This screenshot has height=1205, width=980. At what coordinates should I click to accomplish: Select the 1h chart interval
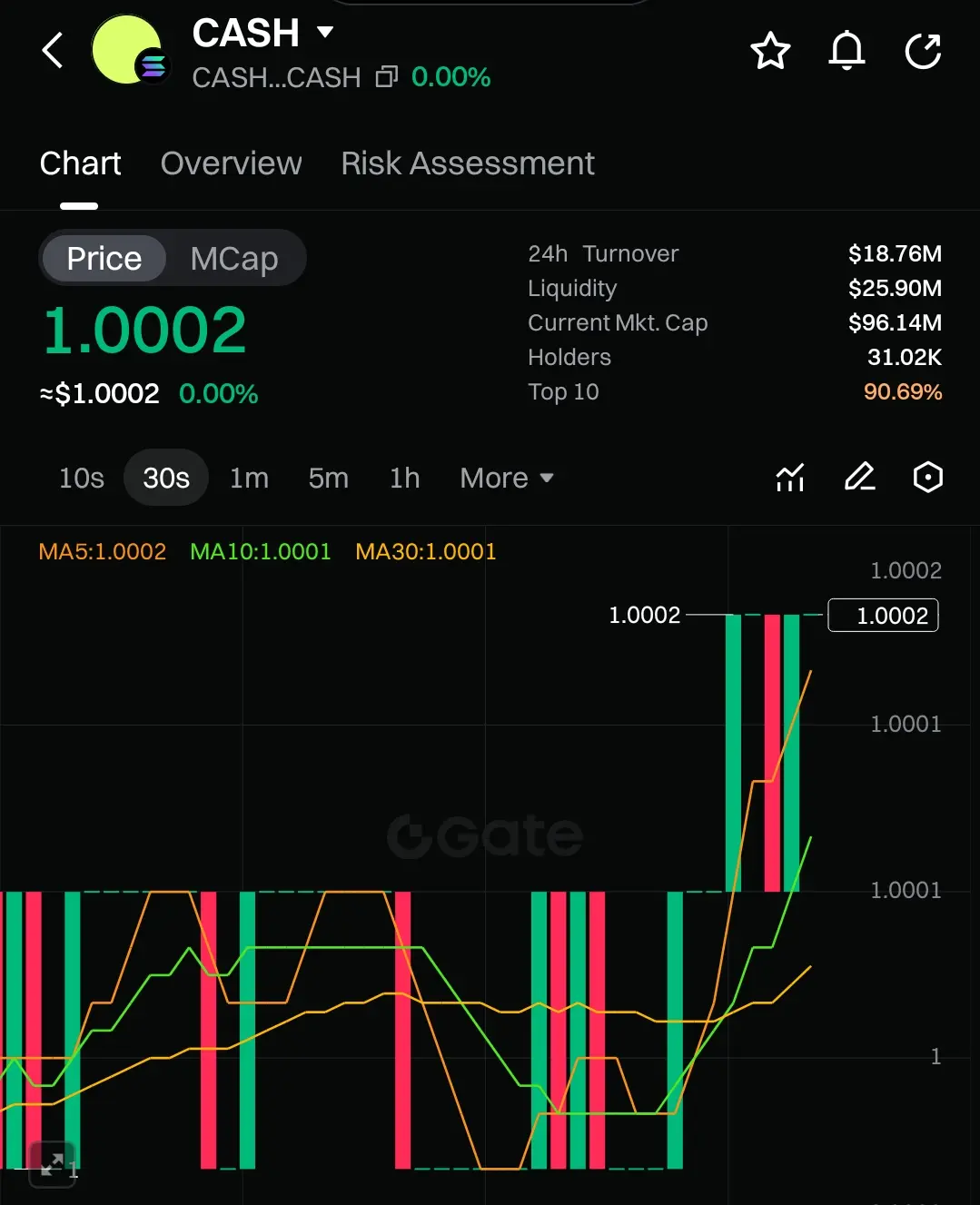405,478
